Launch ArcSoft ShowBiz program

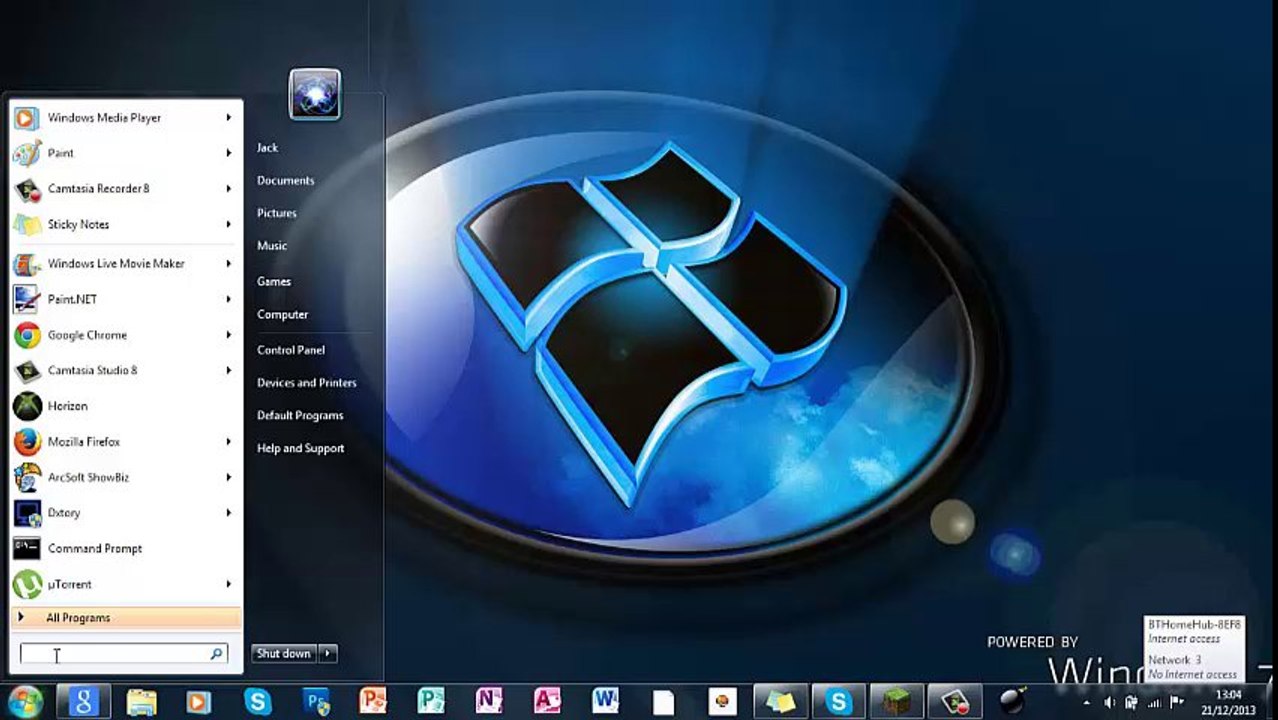[125, 477]
